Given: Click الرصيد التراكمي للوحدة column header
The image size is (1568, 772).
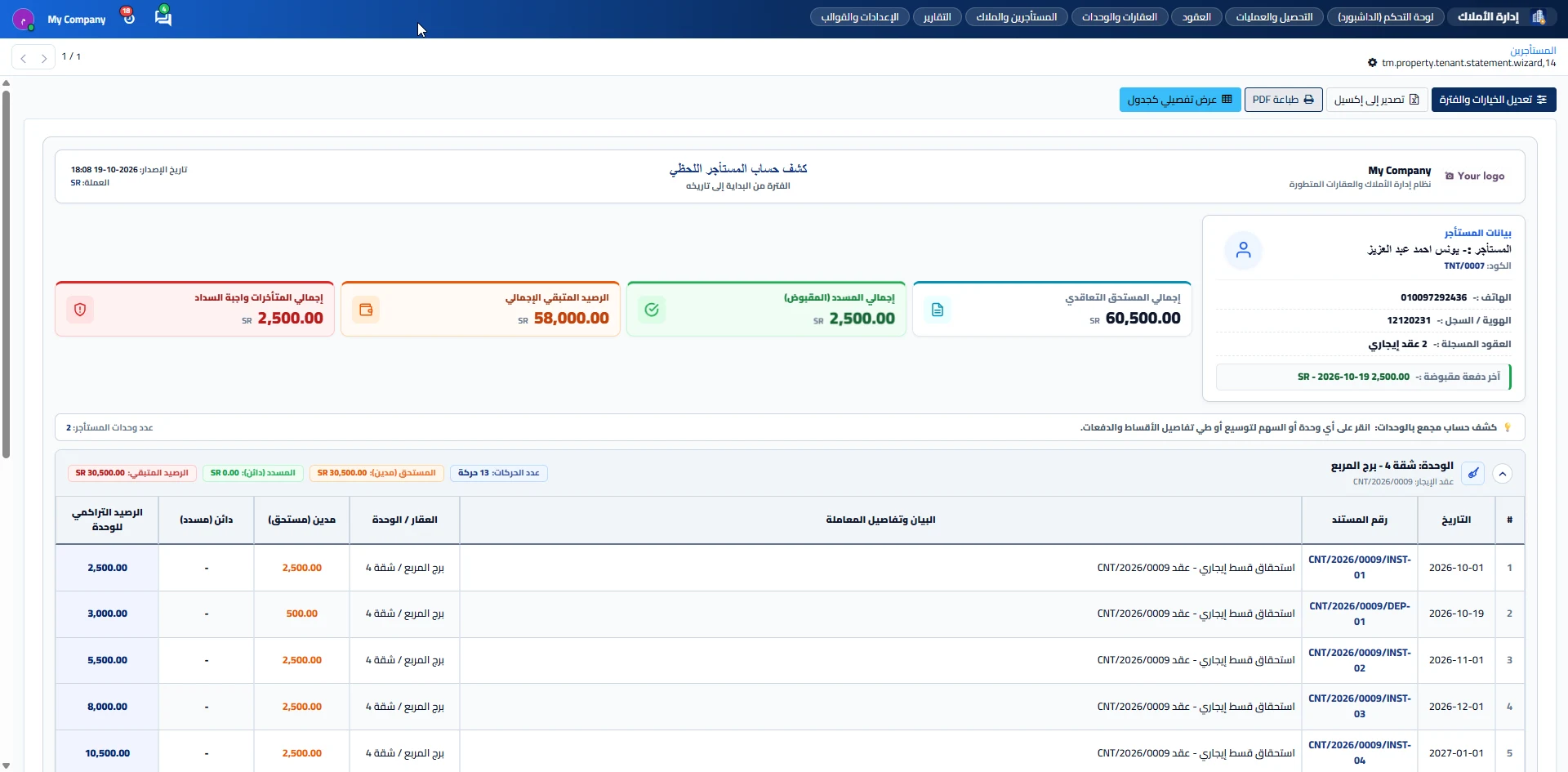Looking at the screenshot, I should click(x=107, y=520).
